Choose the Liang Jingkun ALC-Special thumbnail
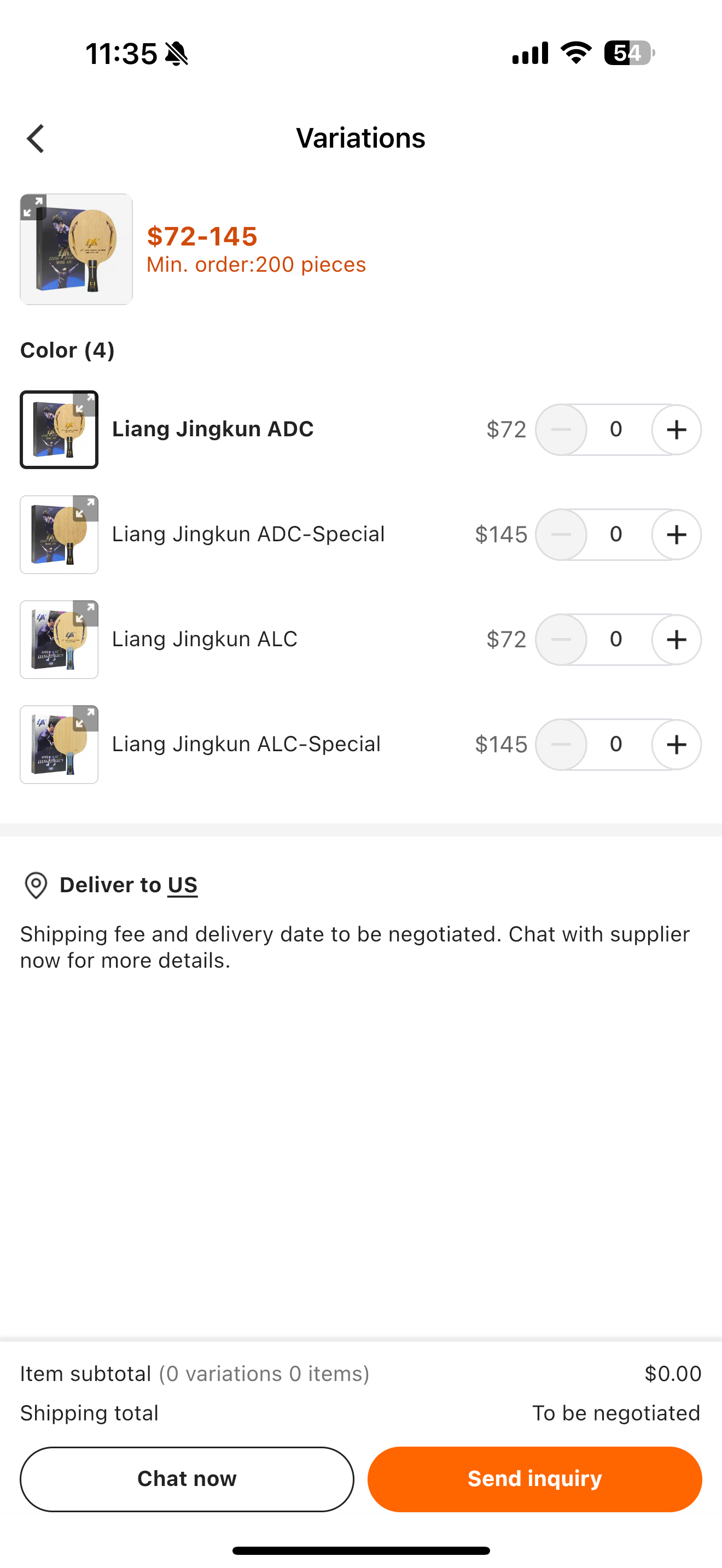This screenshot has height=1568, width=722. coord(59,745)
